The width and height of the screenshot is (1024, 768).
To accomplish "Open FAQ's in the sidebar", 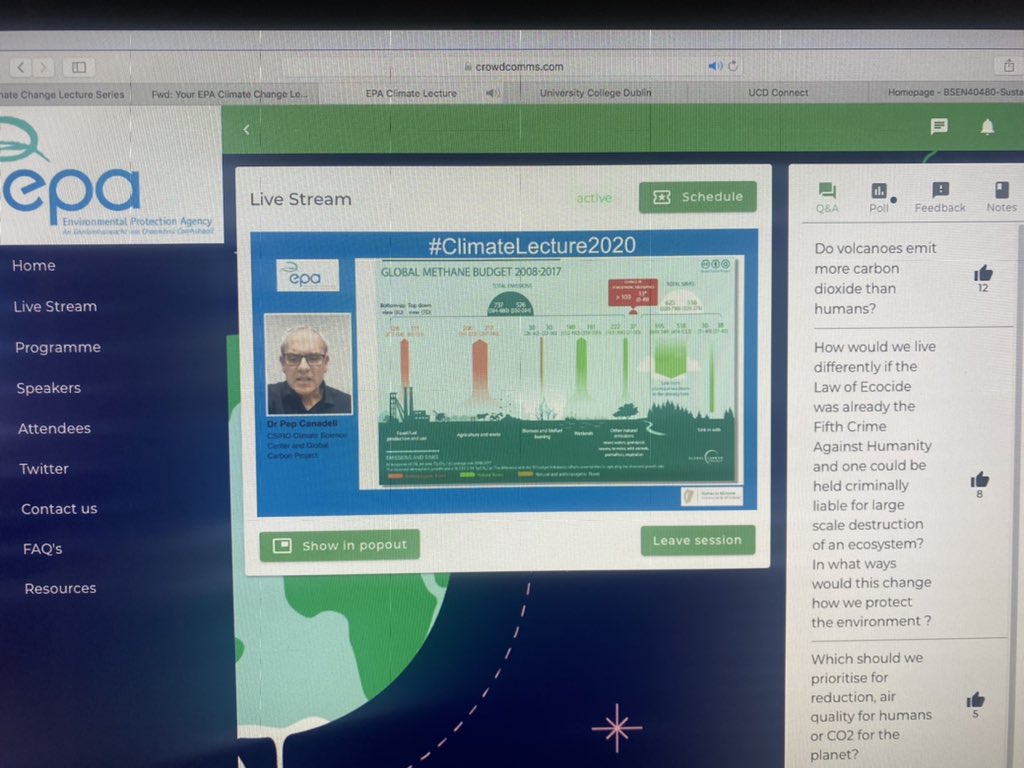I will 42,549.
